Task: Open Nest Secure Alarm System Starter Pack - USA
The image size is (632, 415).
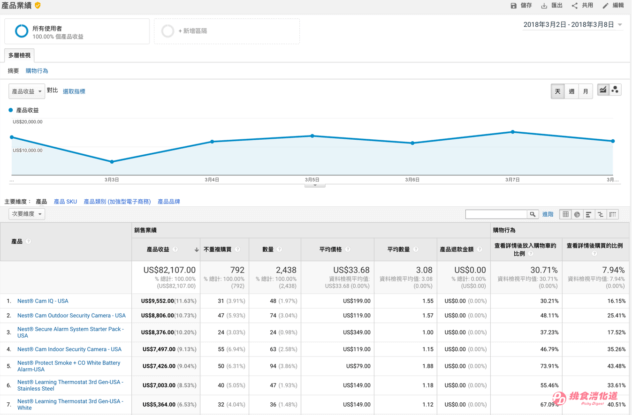Action: (x=71, y=332)
